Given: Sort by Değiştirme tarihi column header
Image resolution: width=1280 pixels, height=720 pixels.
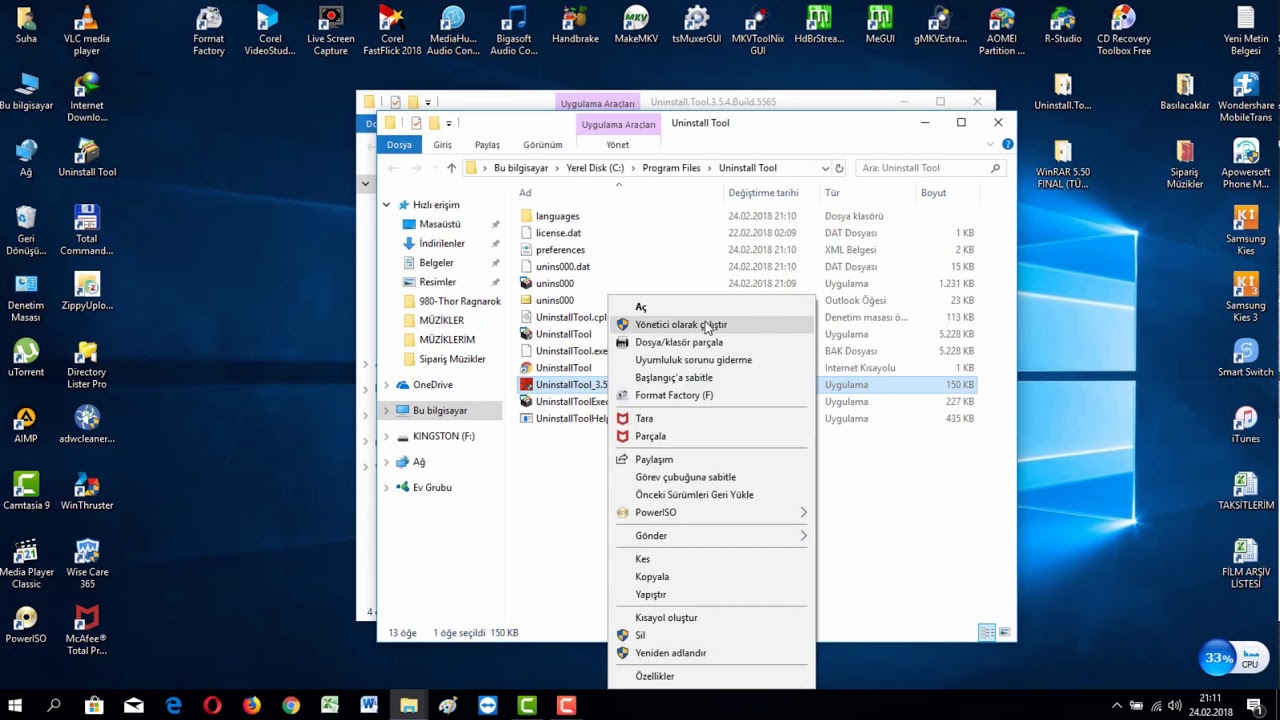Looking at the screenshot, I should [763, 193].
